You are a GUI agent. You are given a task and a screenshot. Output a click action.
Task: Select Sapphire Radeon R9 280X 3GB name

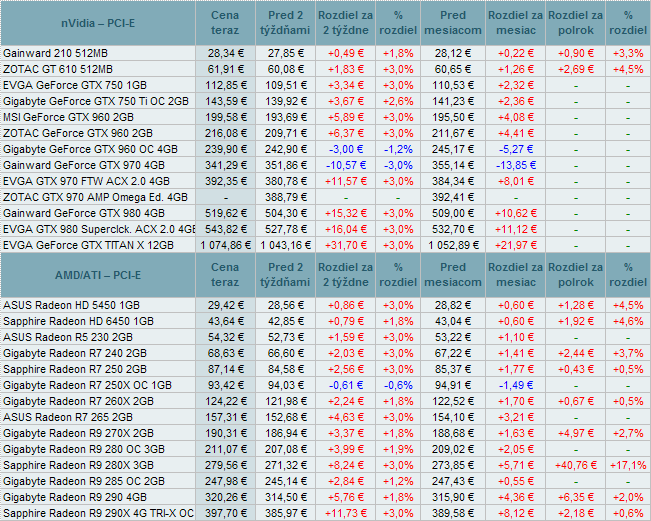[x=78, y=465]
